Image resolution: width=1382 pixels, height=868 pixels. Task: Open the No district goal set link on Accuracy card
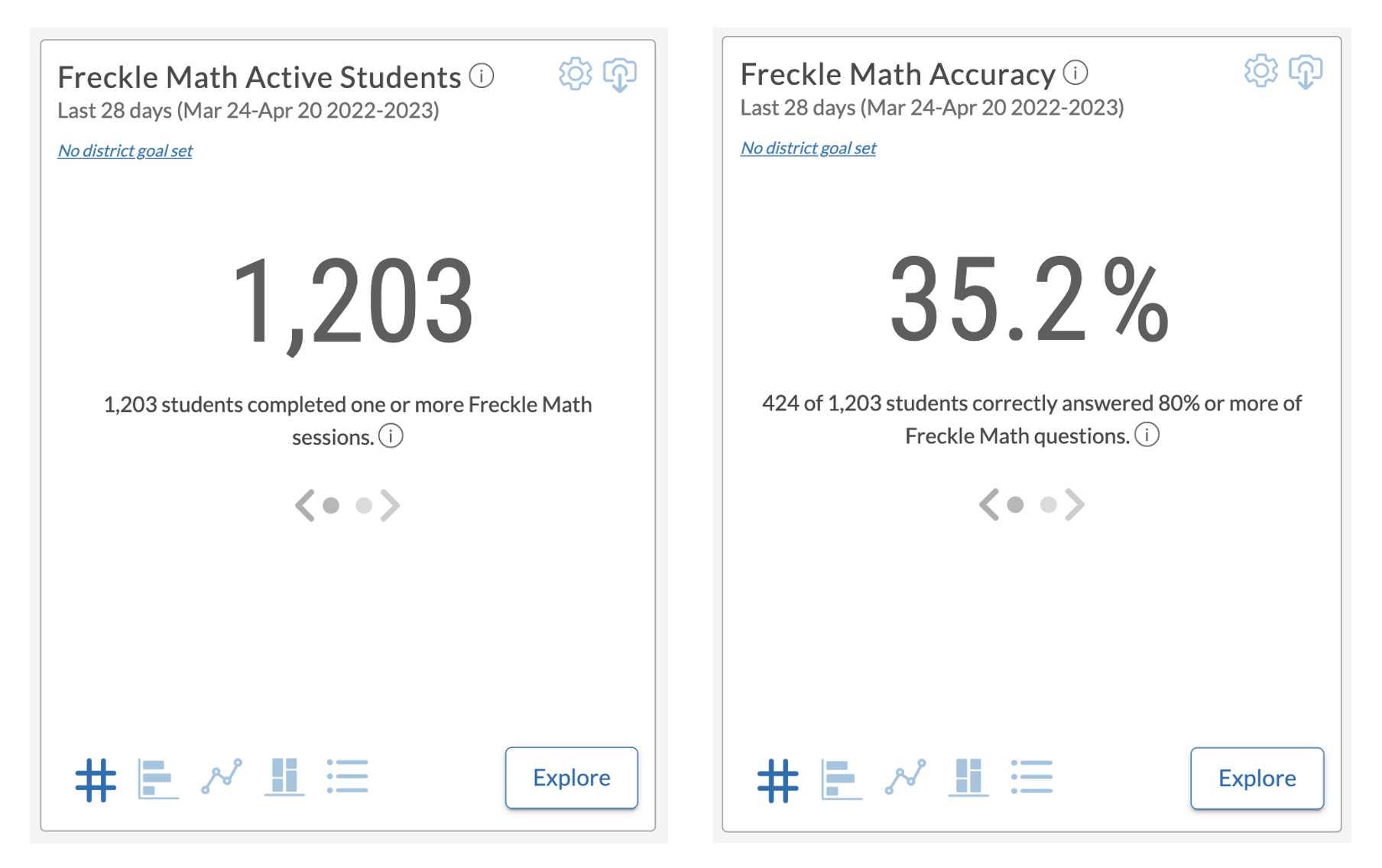808,147
